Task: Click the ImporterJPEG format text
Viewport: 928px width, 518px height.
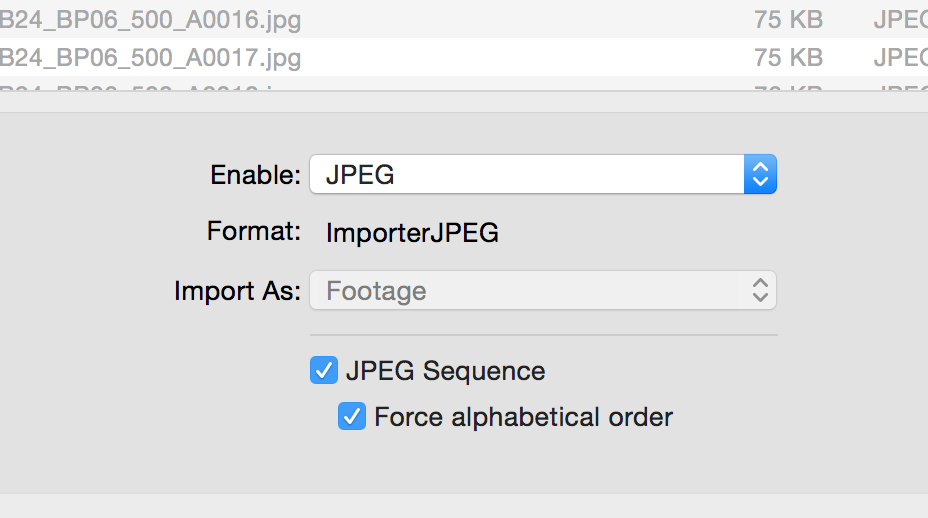Action: click(412, 233)
